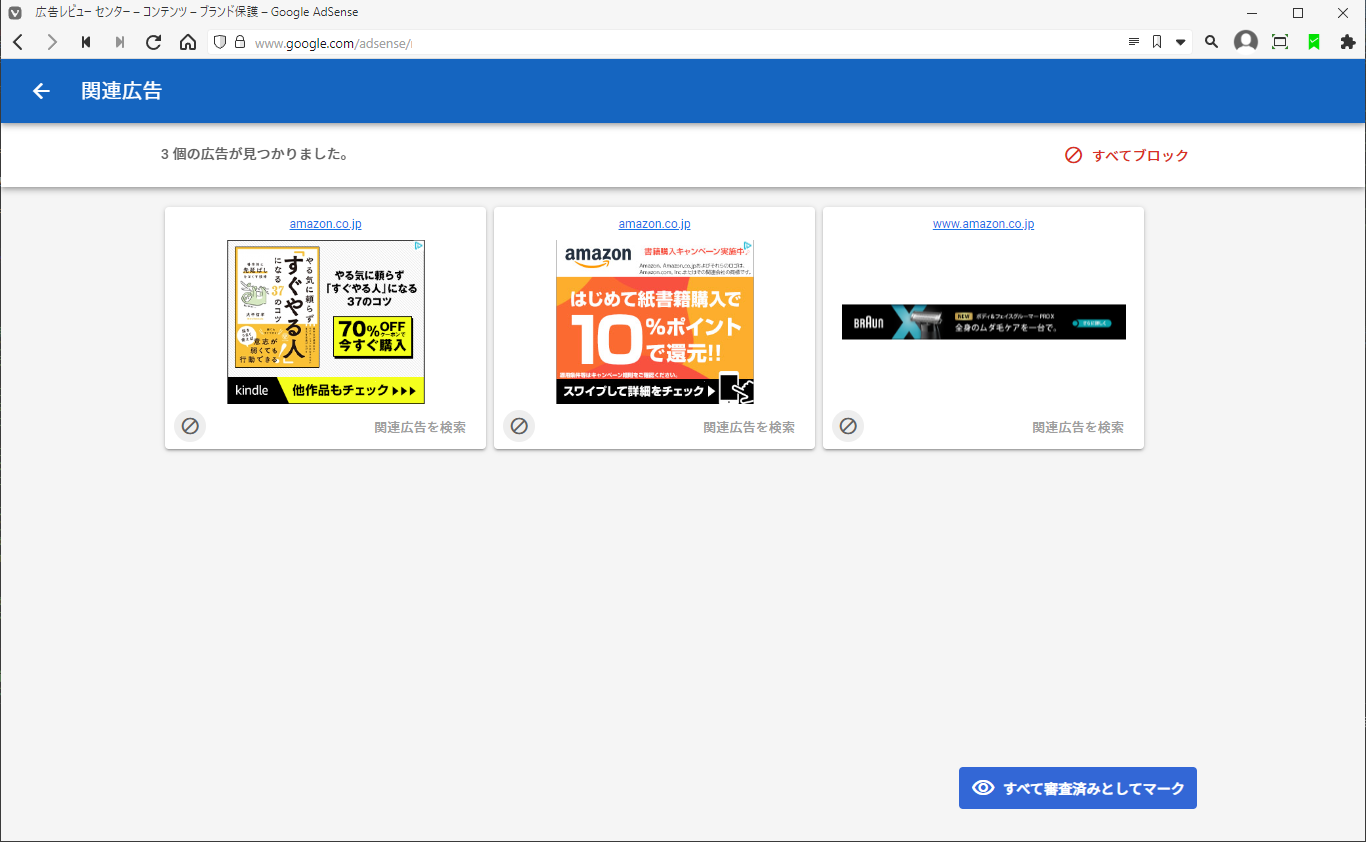Bookmark this page with bookmark icon

pos(1157,42)
